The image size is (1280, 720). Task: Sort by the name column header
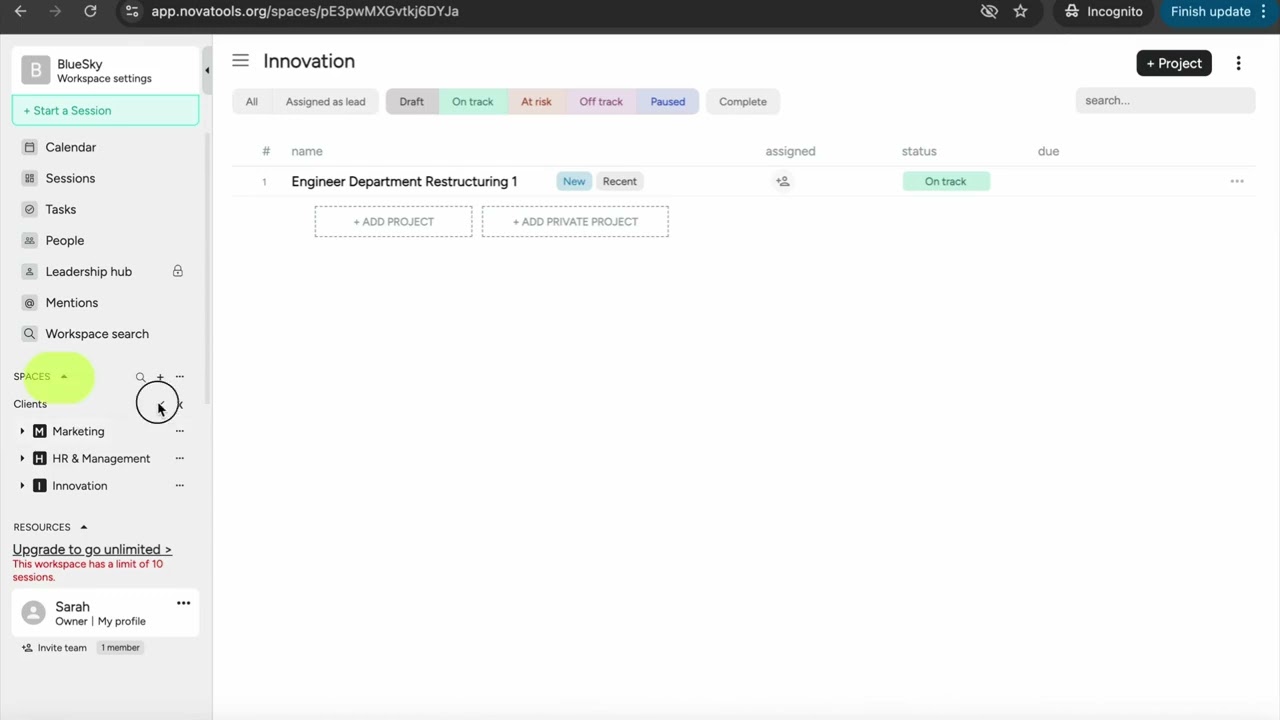click(x=307, y=151)
